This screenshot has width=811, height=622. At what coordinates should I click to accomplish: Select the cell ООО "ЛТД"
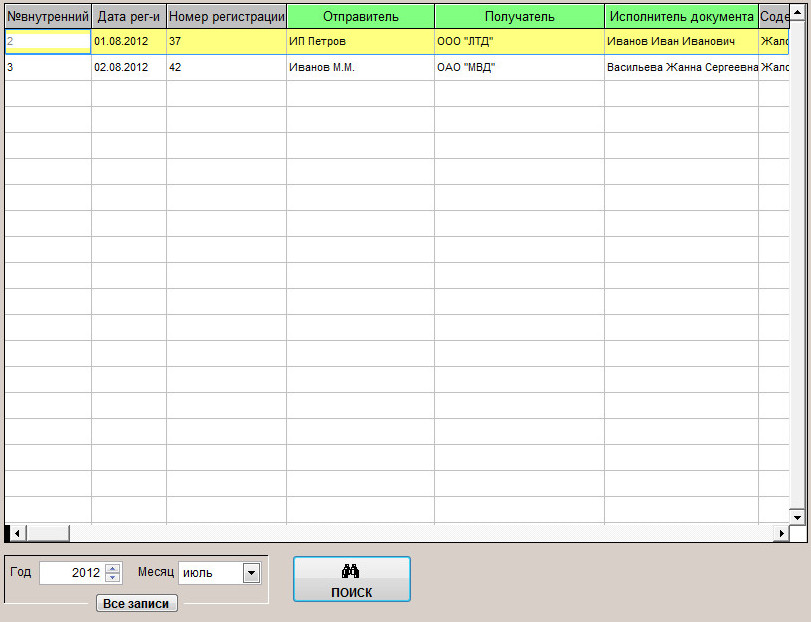tap(519, 41)
